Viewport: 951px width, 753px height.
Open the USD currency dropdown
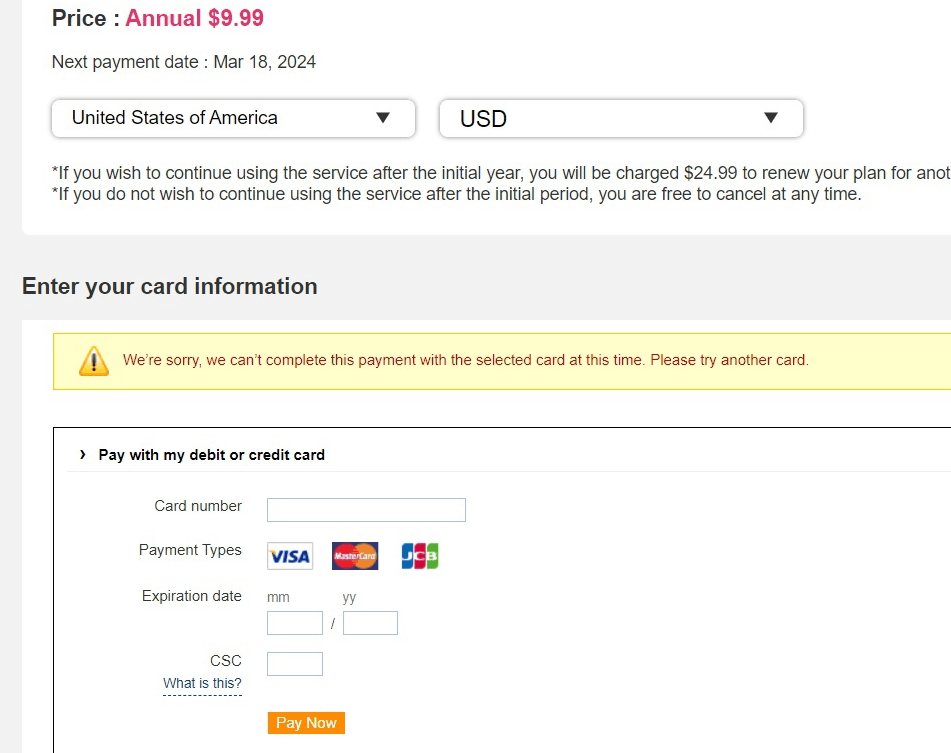pyautogui.click(x=622, y=118)
